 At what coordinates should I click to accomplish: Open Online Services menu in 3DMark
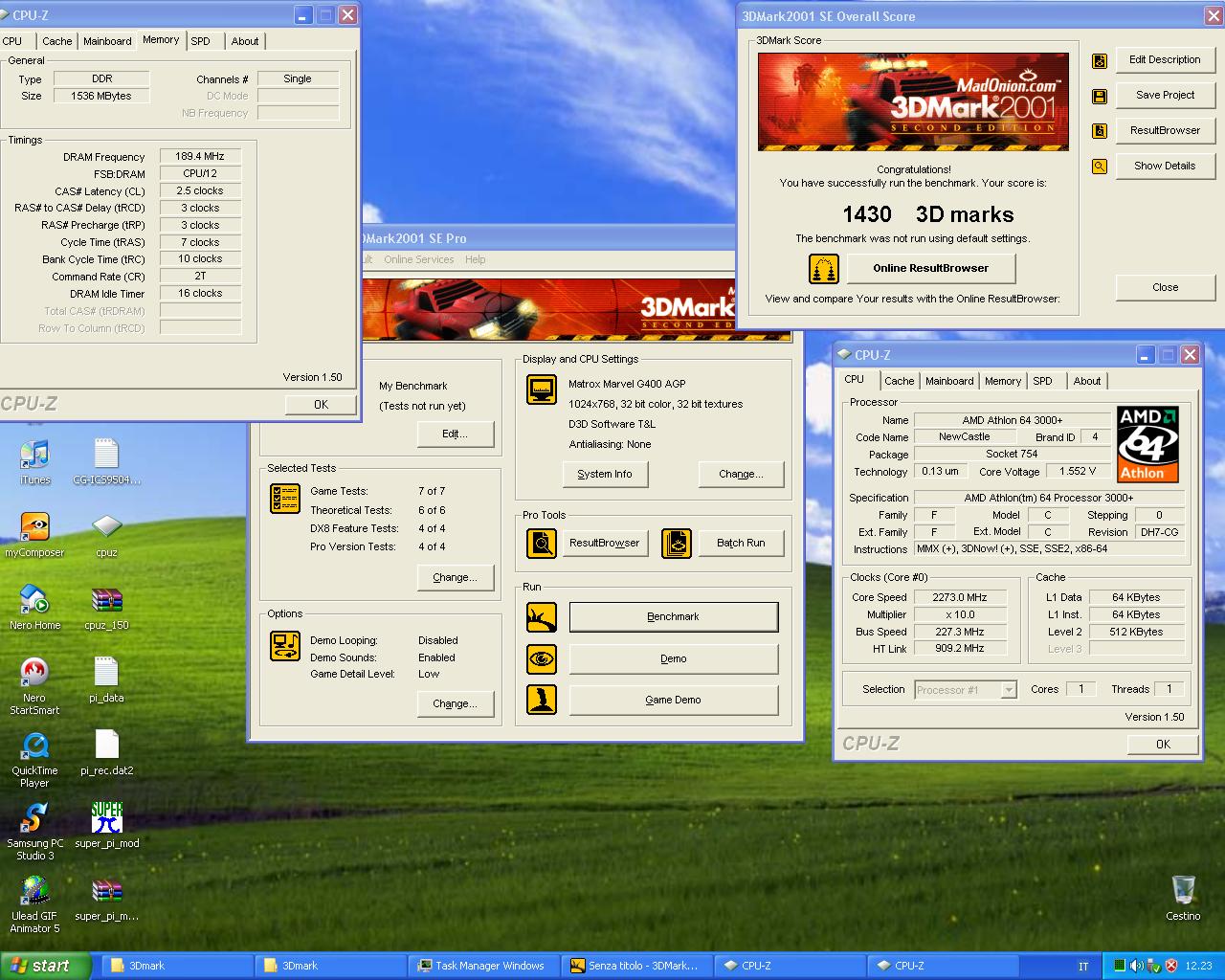click(419, 259)
